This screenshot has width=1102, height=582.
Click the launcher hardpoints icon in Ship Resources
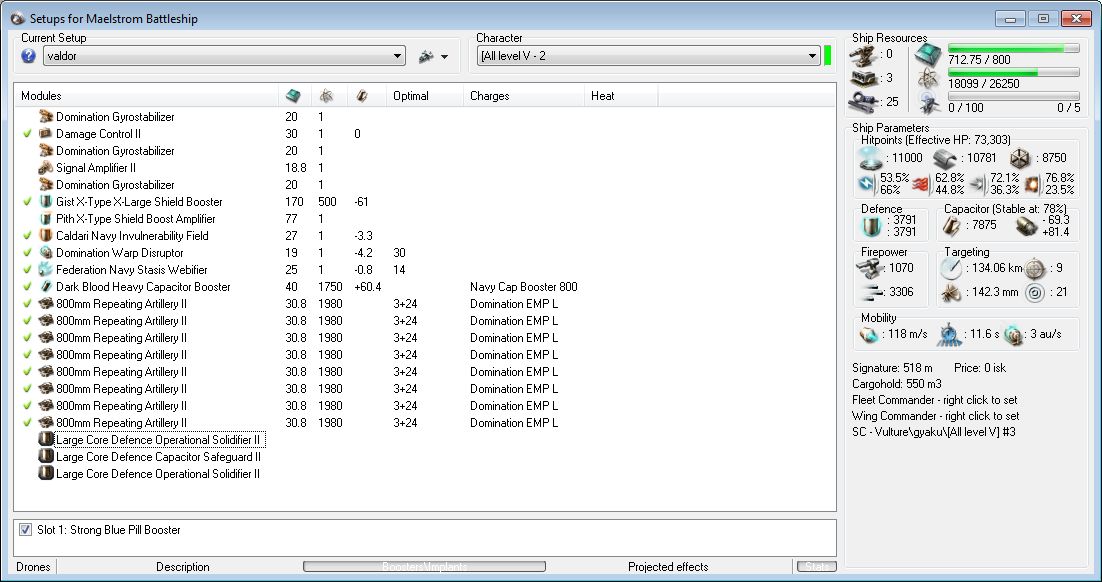coord(864,78)
